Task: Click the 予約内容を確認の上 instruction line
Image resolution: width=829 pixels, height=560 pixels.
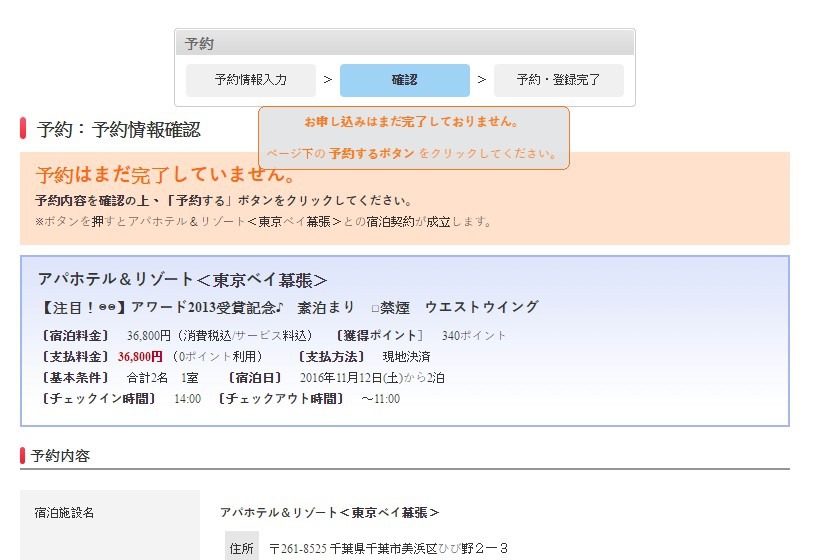Action: click(x=223, y=201)
